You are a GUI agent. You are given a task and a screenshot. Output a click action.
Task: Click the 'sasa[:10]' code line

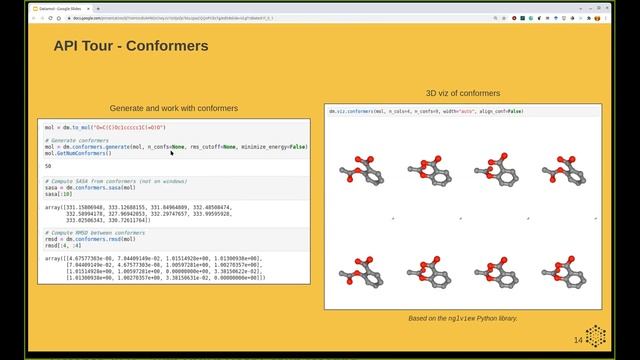[x=58, y=194]
